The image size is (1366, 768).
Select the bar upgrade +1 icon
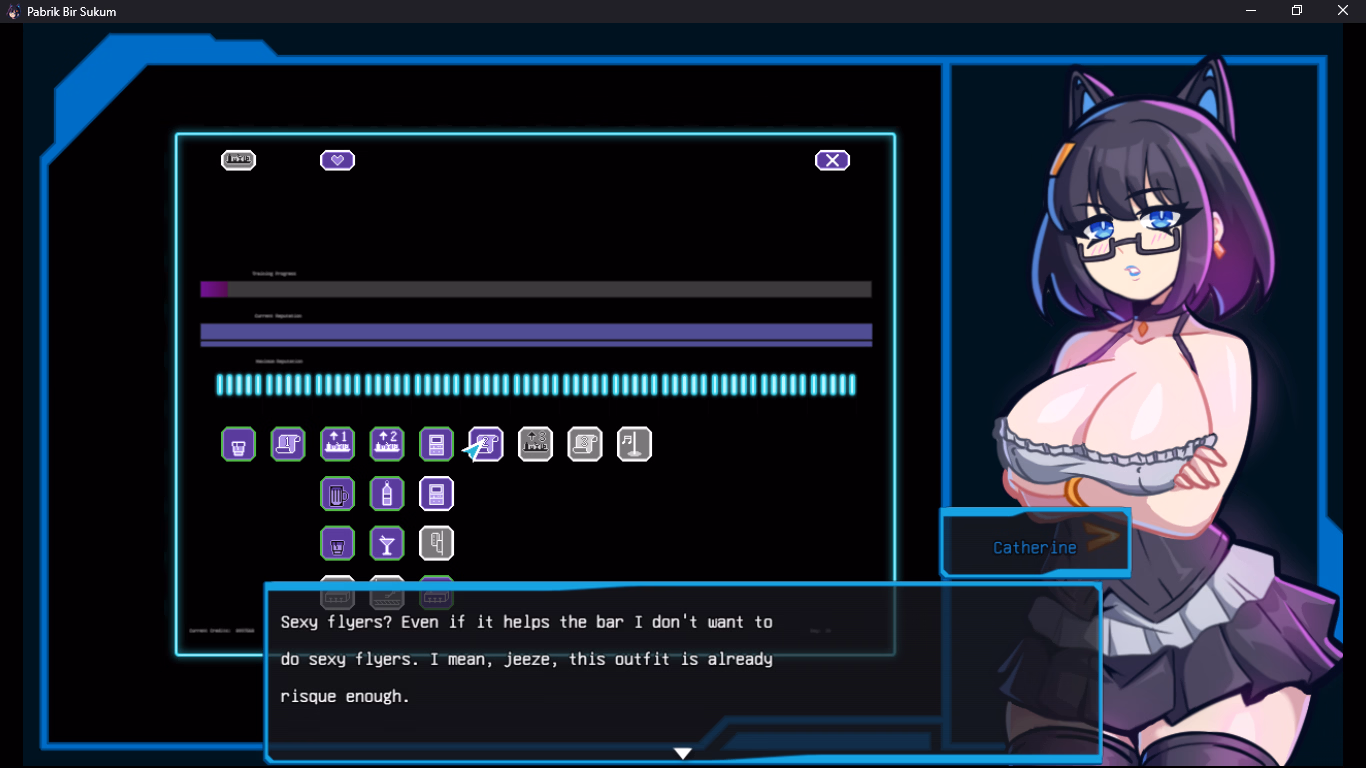(x=337, y=444)
